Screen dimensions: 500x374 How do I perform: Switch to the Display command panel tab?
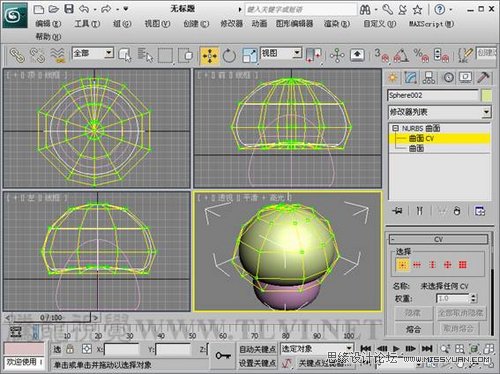[x=465, y=78]
